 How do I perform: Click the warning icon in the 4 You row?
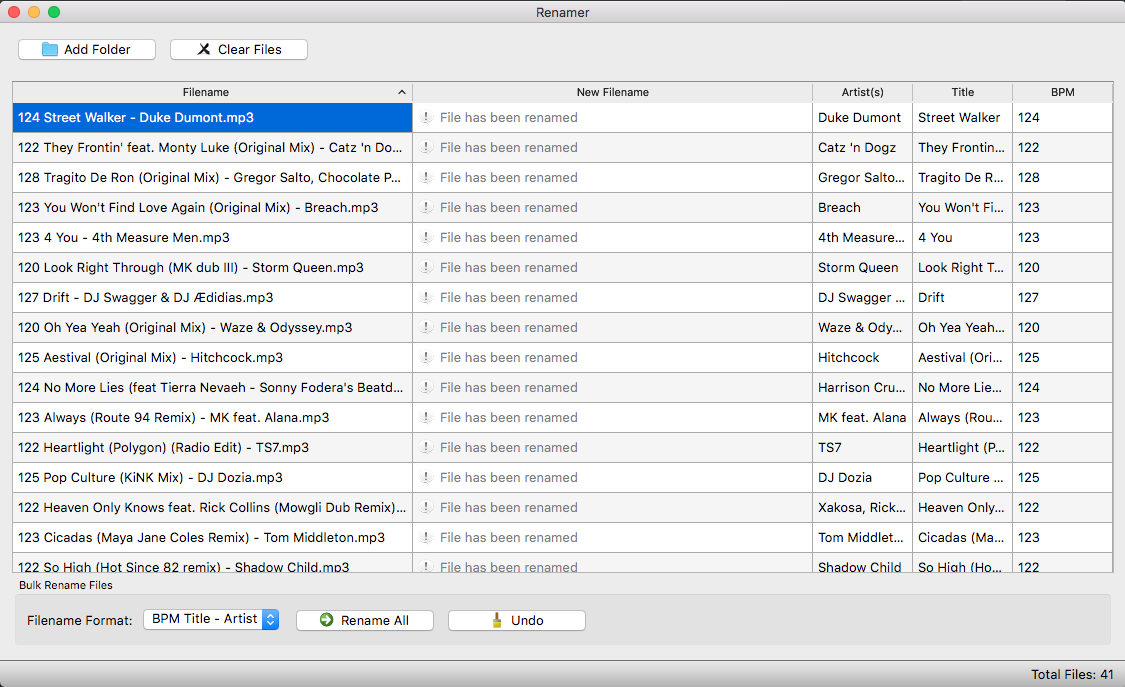click(x=426, y=237)
